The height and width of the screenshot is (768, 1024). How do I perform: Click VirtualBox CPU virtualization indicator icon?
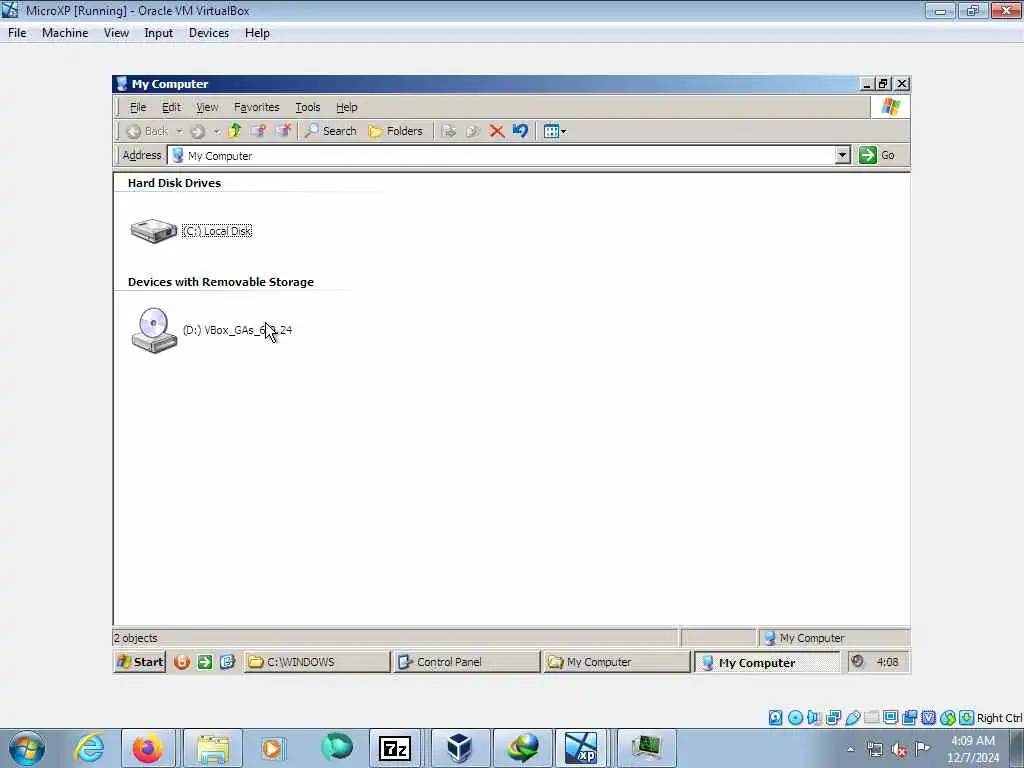click(929, 718)
